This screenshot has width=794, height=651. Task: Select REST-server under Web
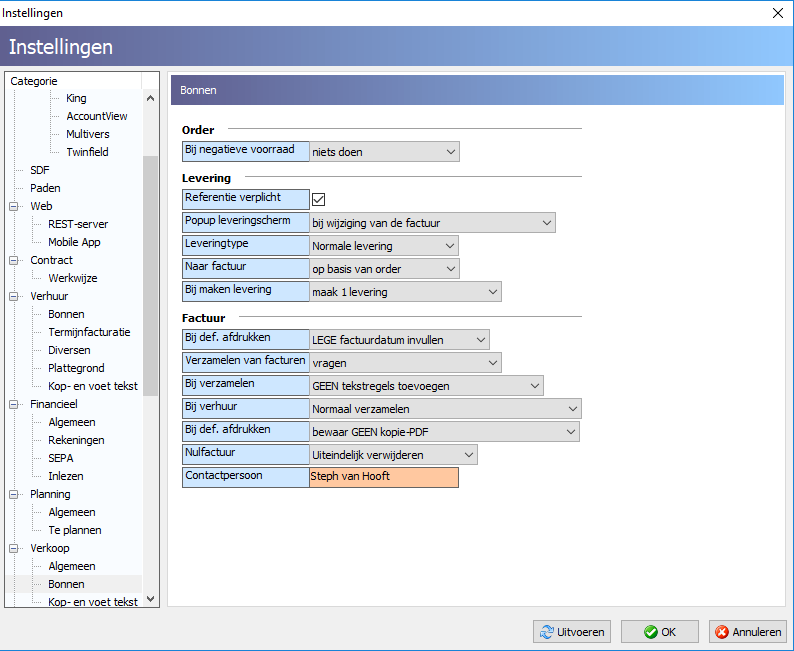(78, 224)
